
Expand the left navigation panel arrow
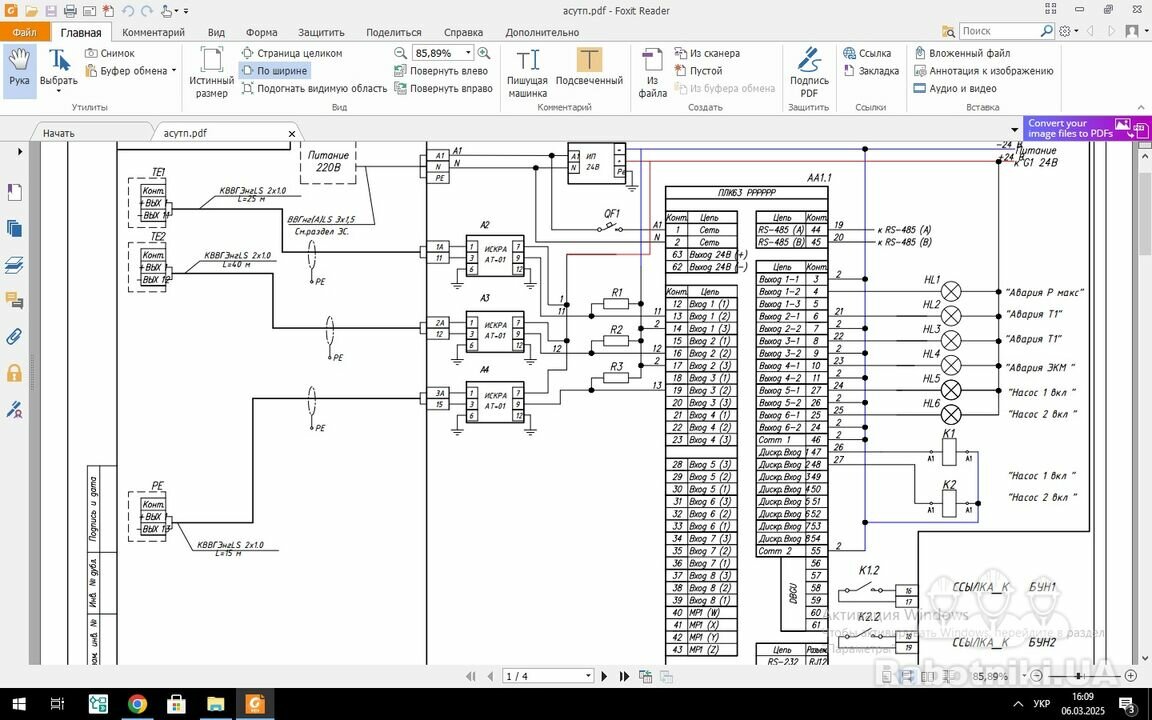20,151
